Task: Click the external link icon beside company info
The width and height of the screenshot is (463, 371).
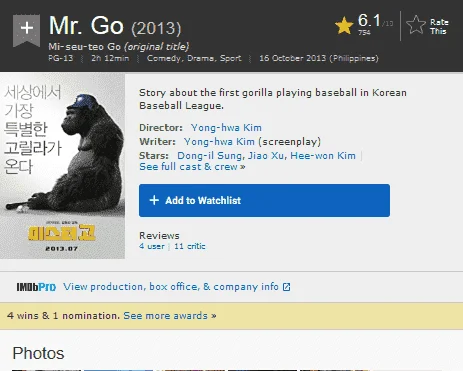Action: click(x=286, y=287)
